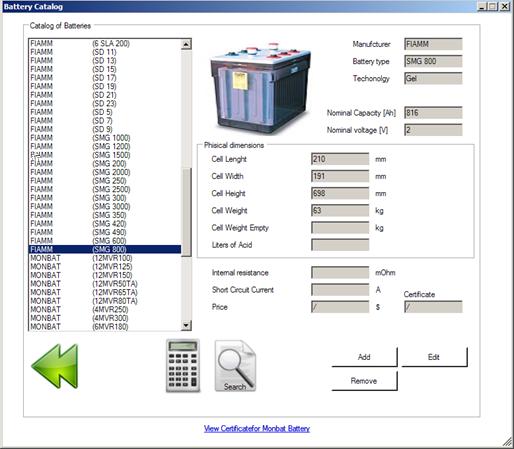Screen dimensions: 514x449
Task: Select FIAMM (SD 19) row
Action: pyautogui.click(x=105, y=86)
